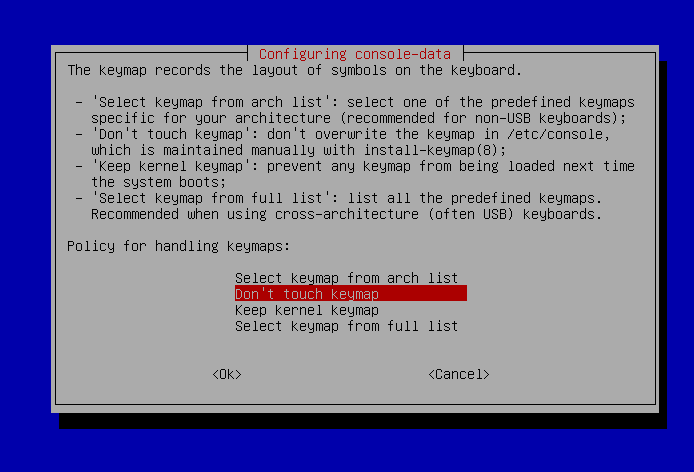Click the <Cancel> button

[x=459, y=374]
